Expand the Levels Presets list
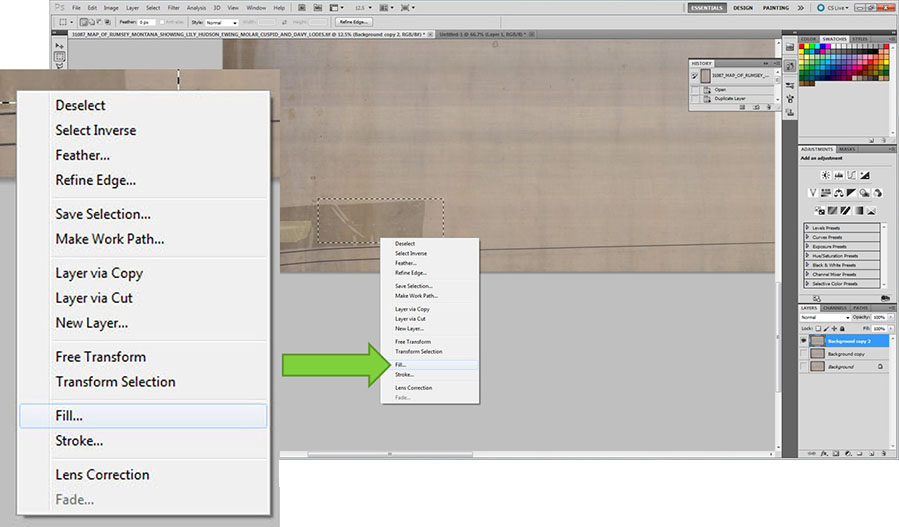899x527 pixels. click(x=807, y=228)
